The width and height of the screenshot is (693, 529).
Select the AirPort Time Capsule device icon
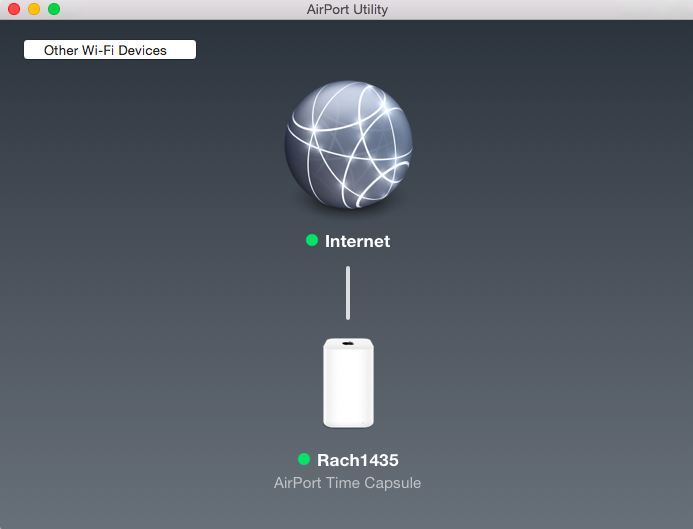tap(348, 383)
